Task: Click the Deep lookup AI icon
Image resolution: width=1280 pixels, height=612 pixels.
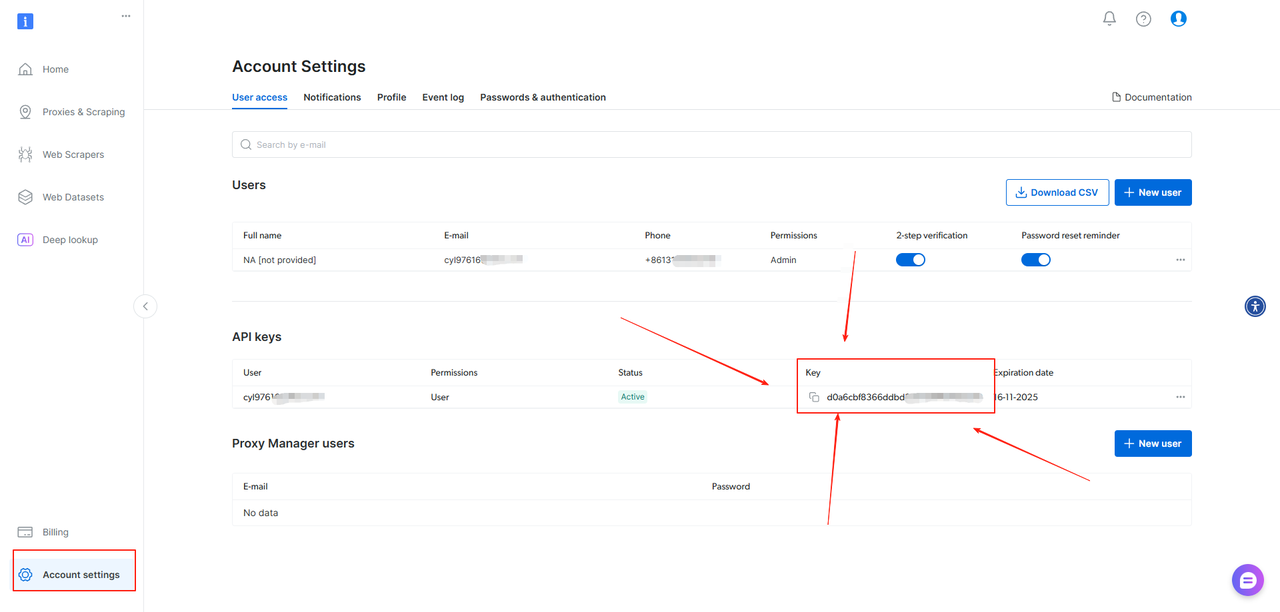Action: [x=25, y=240]
